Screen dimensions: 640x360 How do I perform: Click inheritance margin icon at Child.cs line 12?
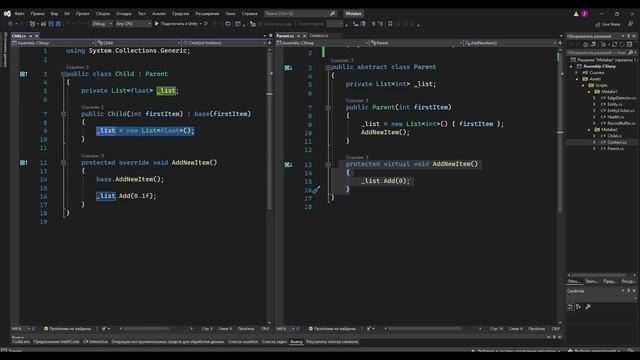24,162
